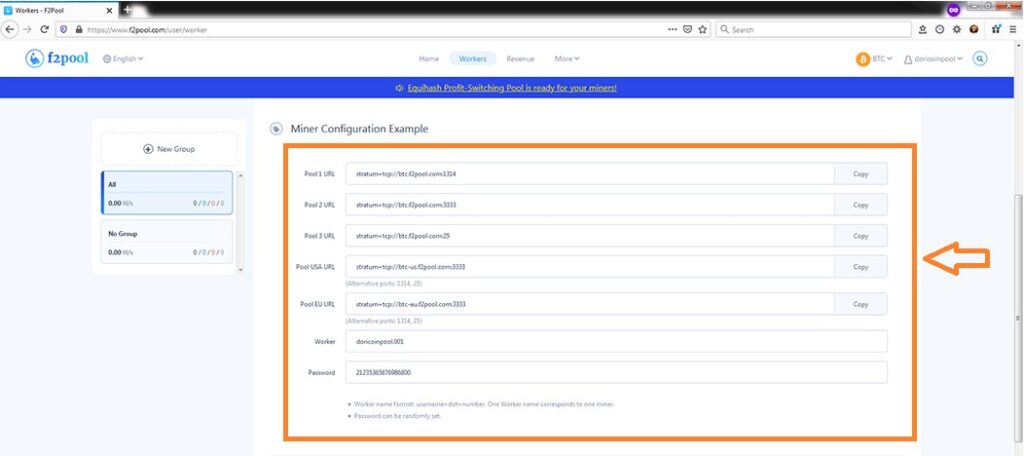
Task: Click the Pool USA URL field
Action: click(590, 267)
